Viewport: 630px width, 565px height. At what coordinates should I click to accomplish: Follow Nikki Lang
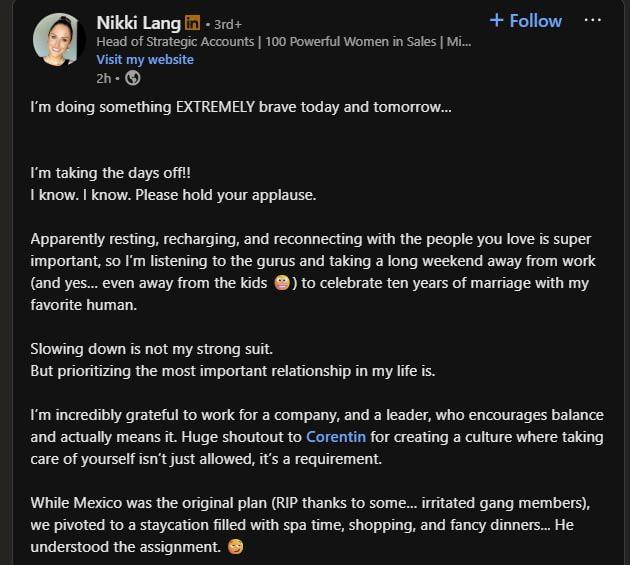pyautogui.click(x=525, y=21)
